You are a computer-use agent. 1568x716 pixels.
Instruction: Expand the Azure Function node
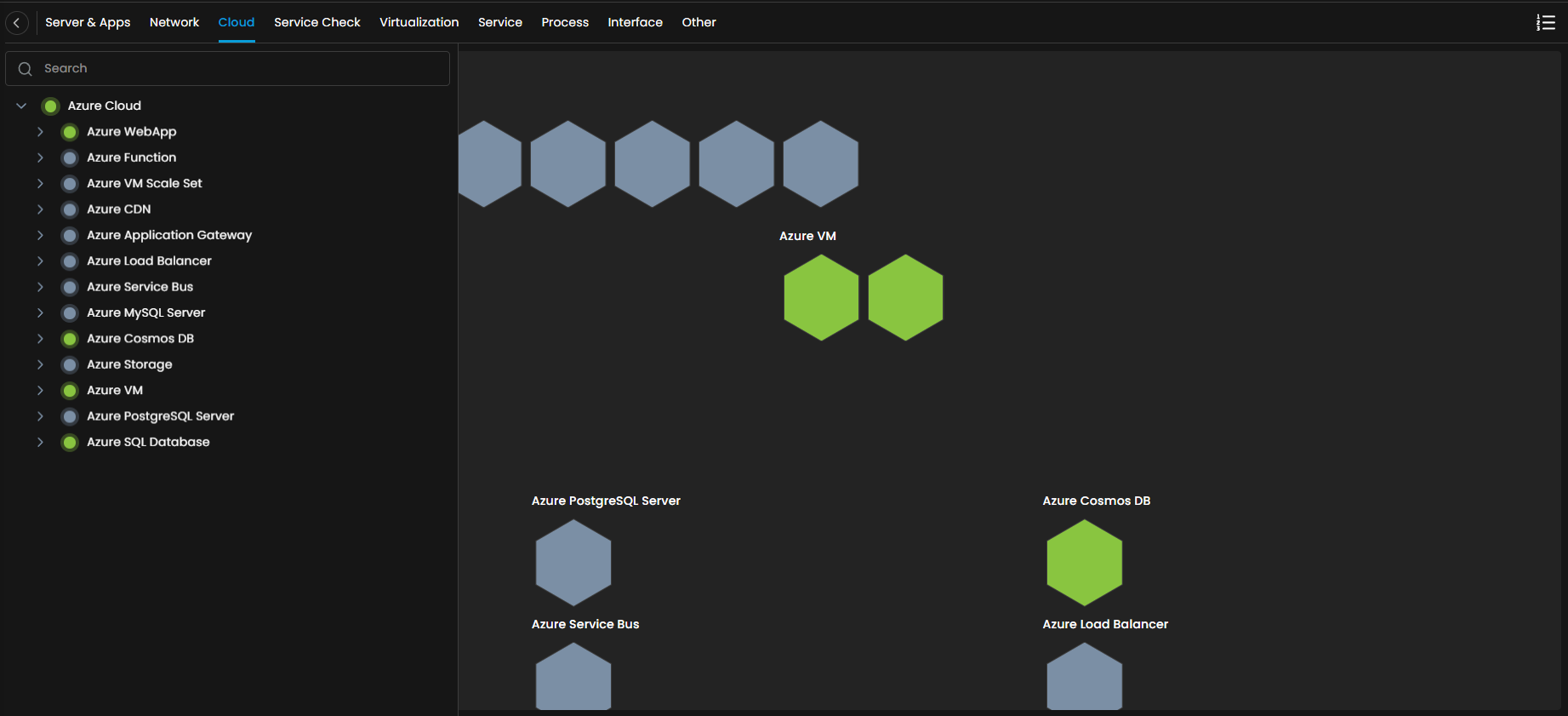click(40, 158)
